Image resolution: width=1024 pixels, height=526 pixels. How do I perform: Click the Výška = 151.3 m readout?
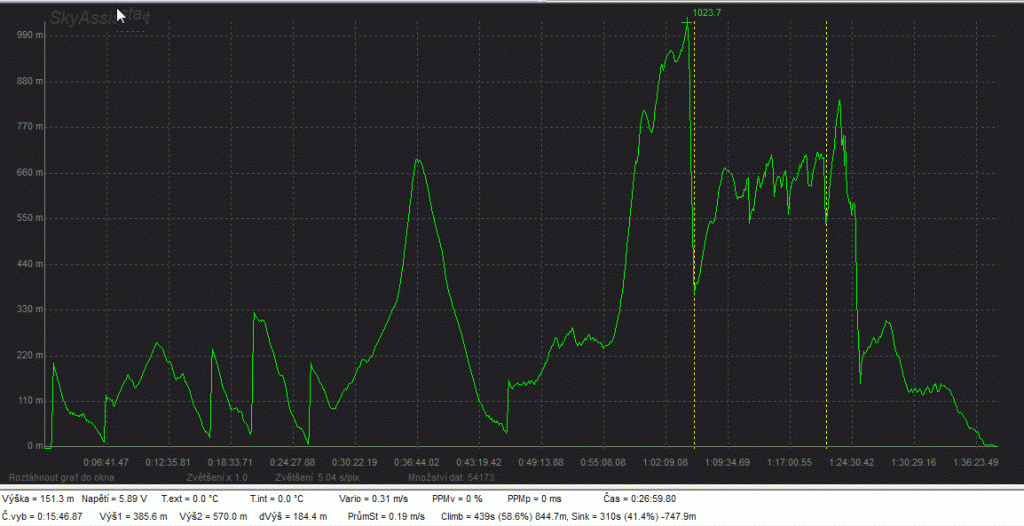(38, 498)
